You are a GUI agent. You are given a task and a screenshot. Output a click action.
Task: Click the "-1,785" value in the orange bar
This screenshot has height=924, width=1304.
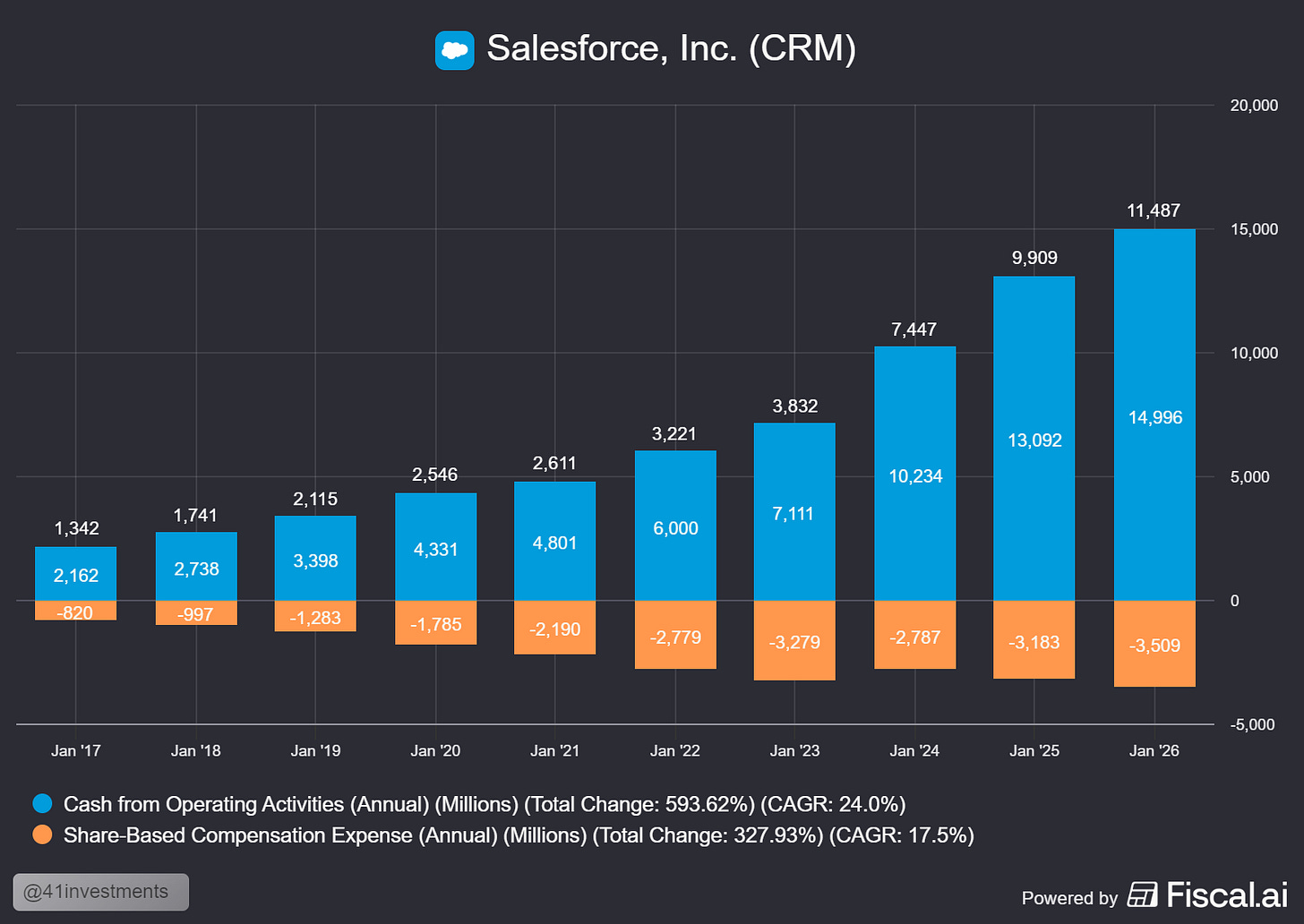click(x=435, y=624)
